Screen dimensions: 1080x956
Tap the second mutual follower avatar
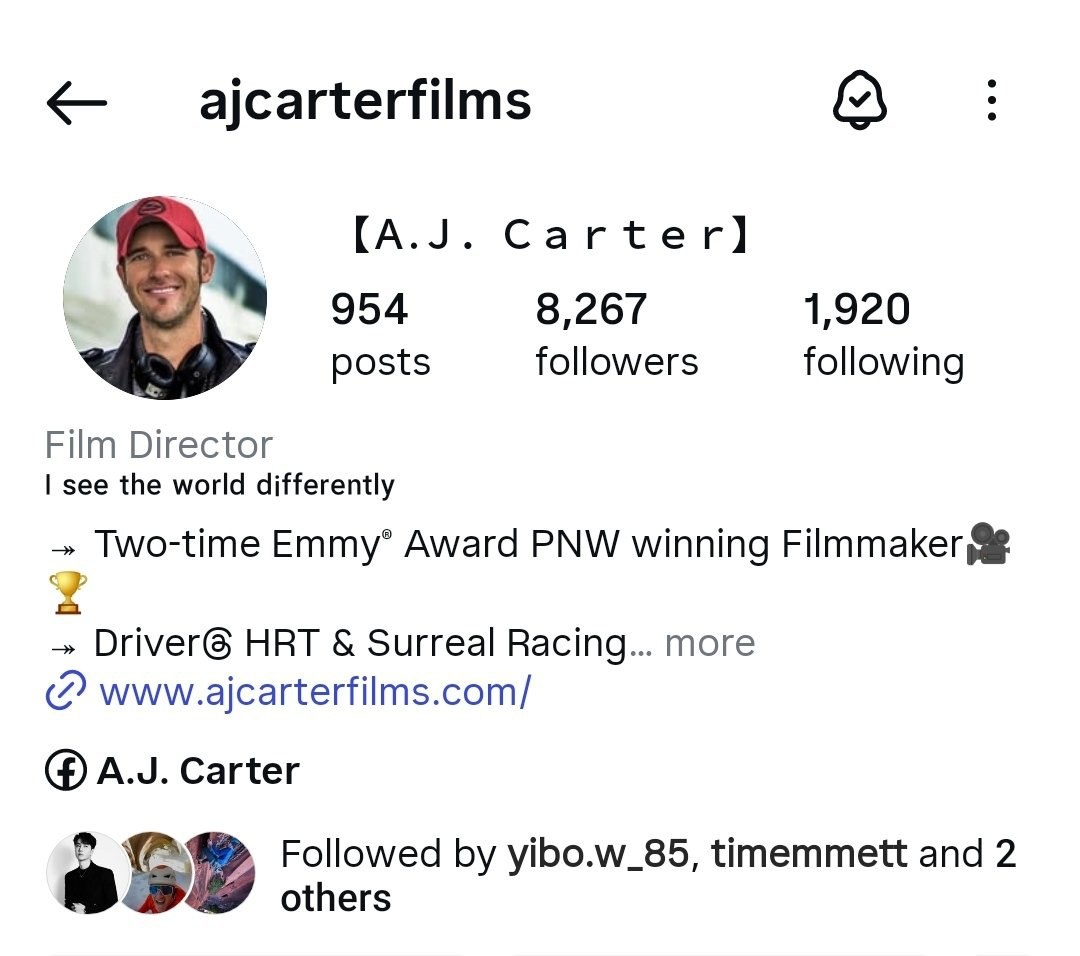153,873
